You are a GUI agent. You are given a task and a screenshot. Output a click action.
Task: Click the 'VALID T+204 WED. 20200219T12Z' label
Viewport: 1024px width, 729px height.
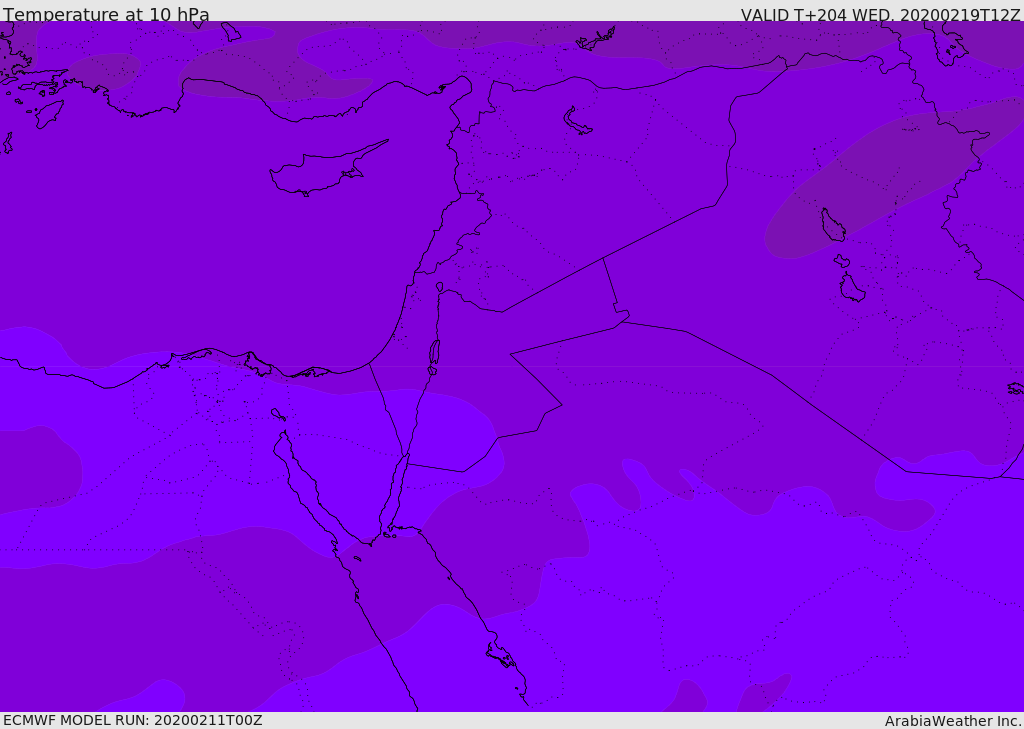[x=880, y=14]
